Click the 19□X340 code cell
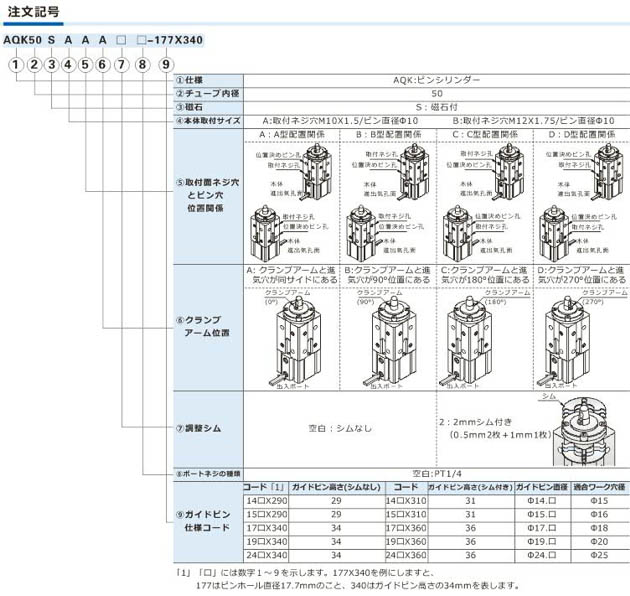Viewport: 630px width, 596px height. click(266, 542)
